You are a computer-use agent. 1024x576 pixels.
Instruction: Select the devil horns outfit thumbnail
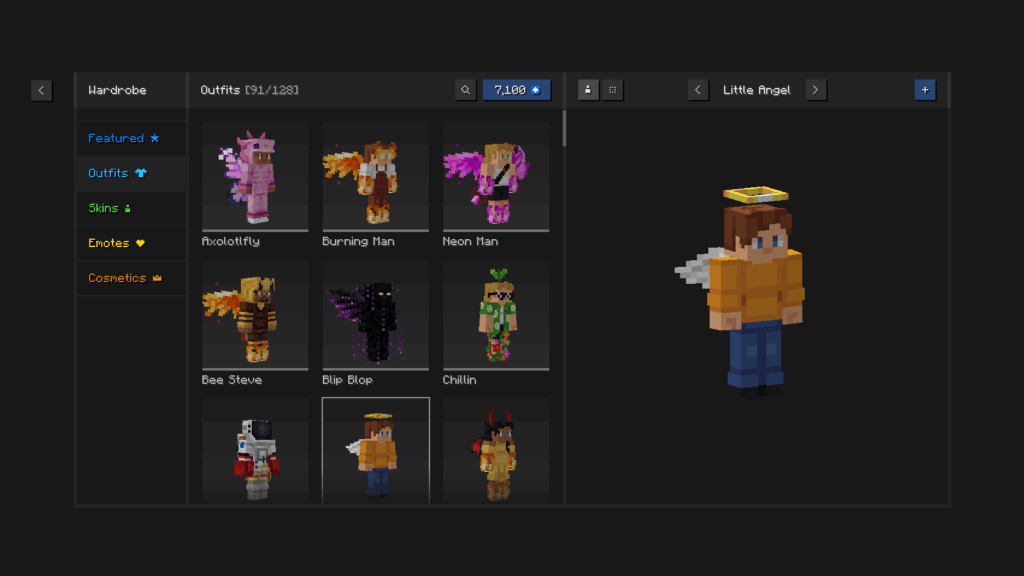click(x=496, y=451)
